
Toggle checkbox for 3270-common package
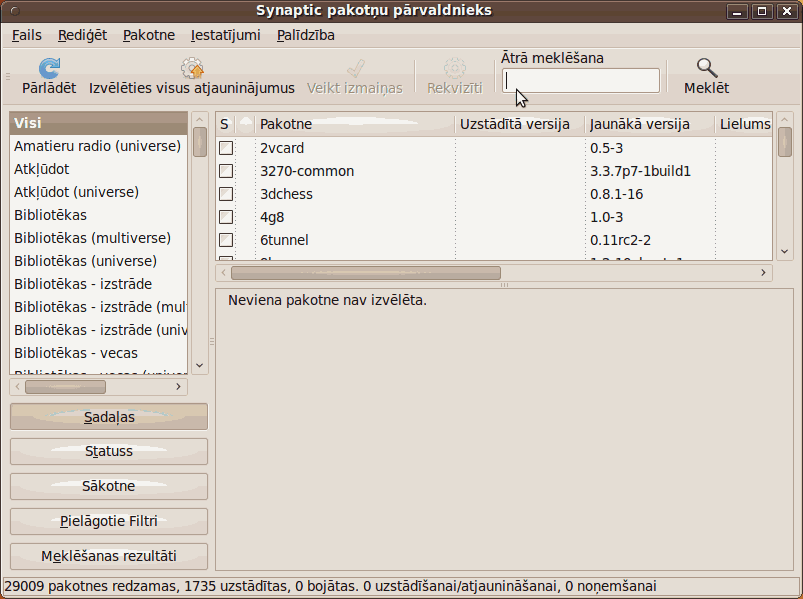click(226, 171)
